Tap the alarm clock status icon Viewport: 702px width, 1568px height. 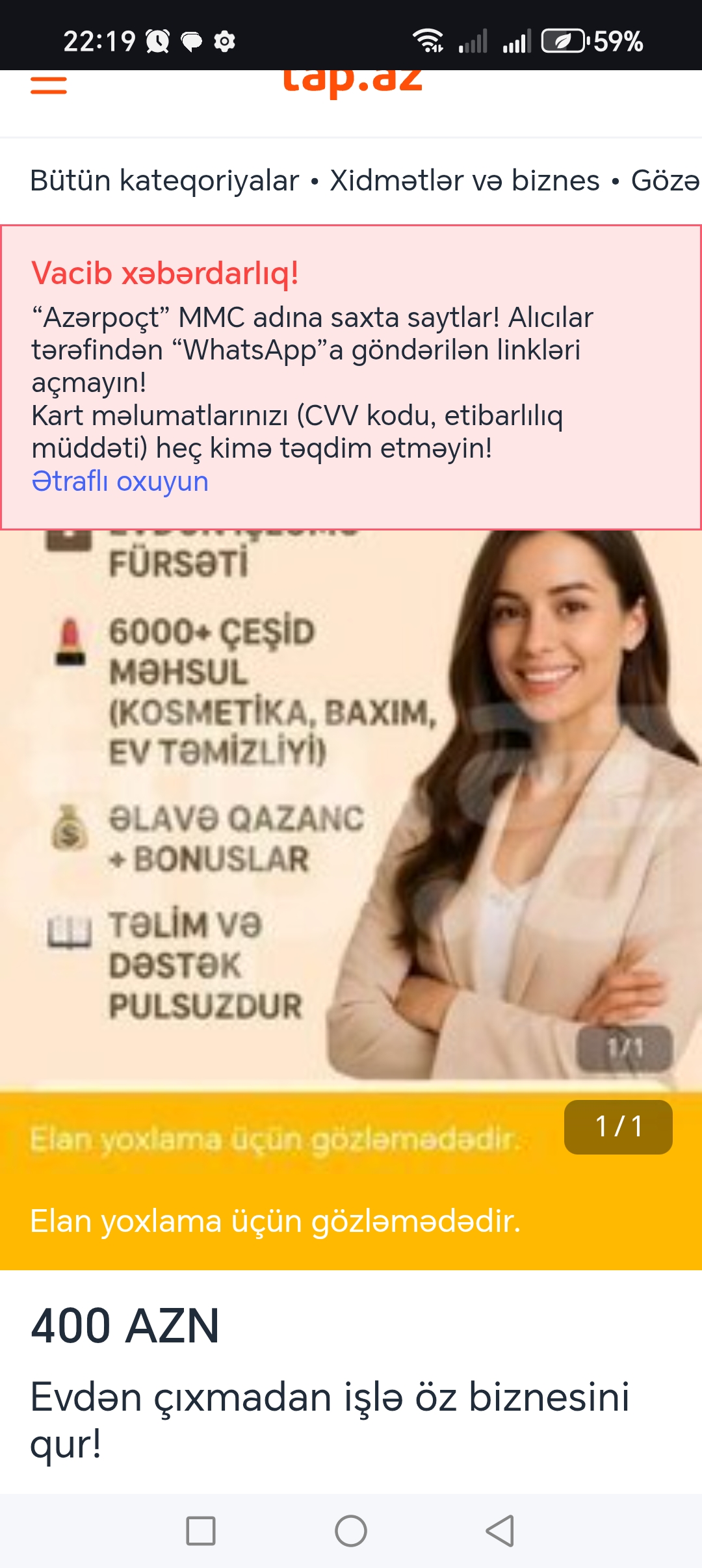[x=157, y=42]
